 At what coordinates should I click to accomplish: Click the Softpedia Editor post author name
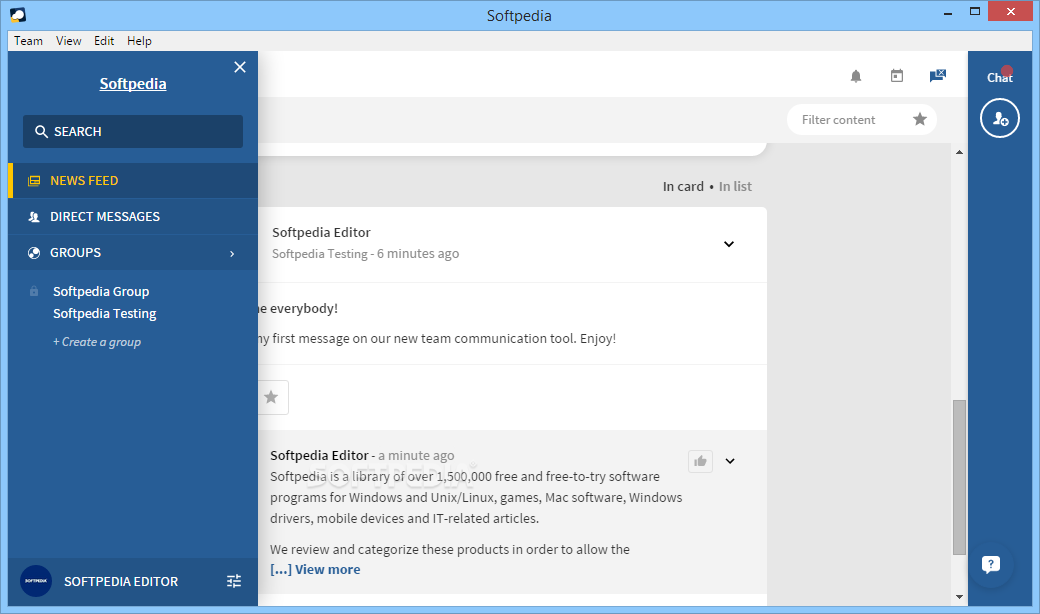coord(321,232)
